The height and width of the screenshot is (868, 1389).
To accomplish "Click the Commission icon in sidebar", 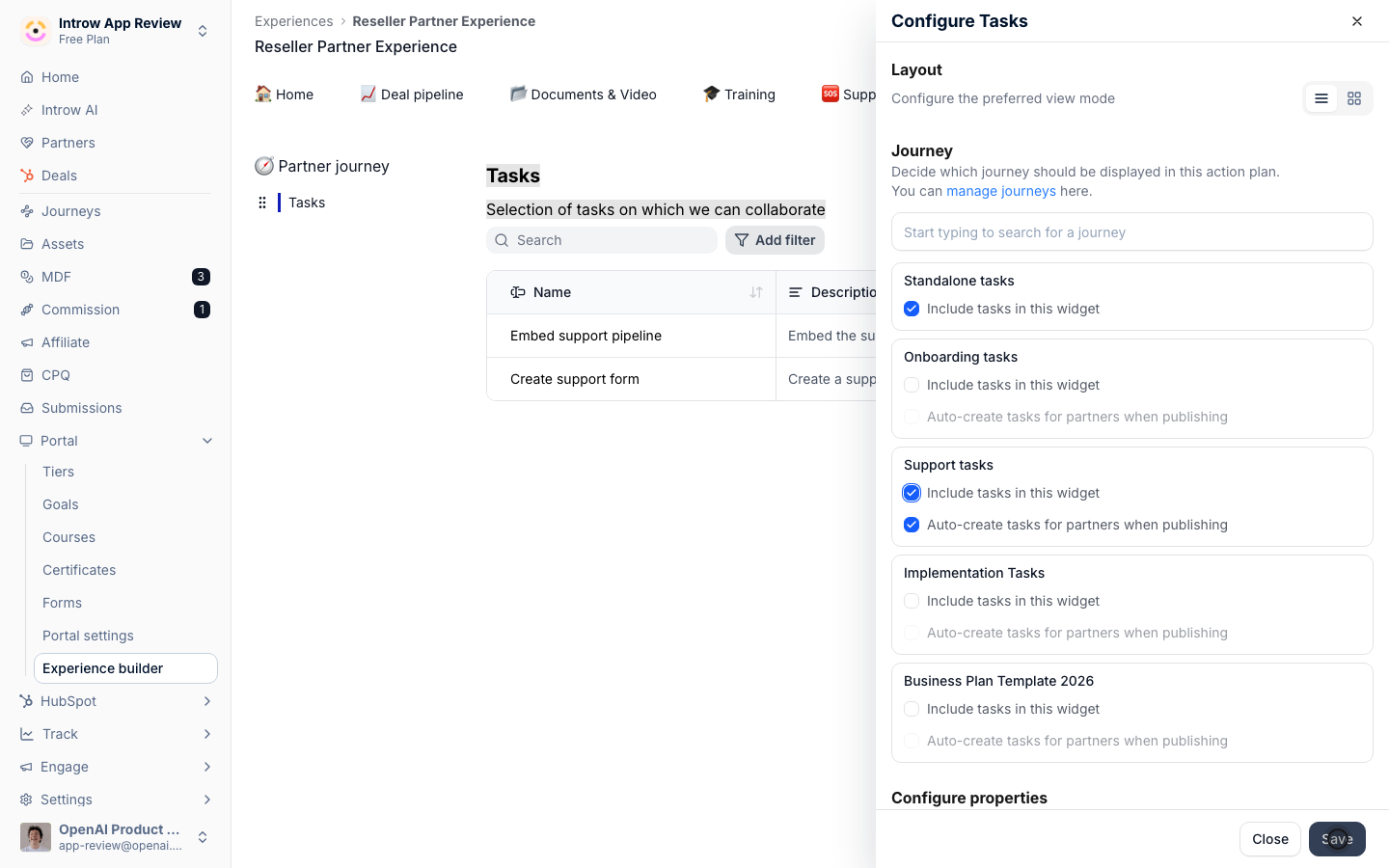I will (27, 310).
